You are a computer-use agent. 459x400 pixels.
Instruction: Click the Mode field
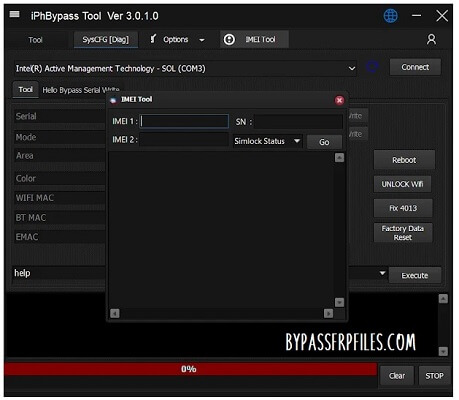(x=60, y=137)
